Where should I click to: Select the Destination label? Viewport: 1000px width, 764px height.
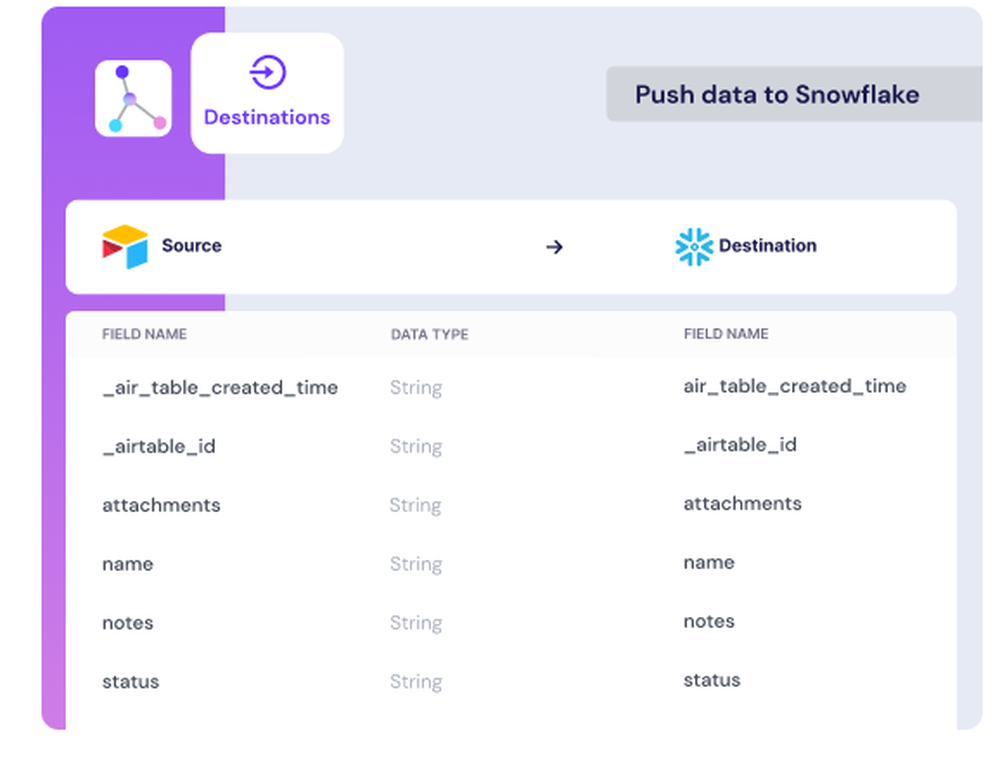tap(767, 246)
